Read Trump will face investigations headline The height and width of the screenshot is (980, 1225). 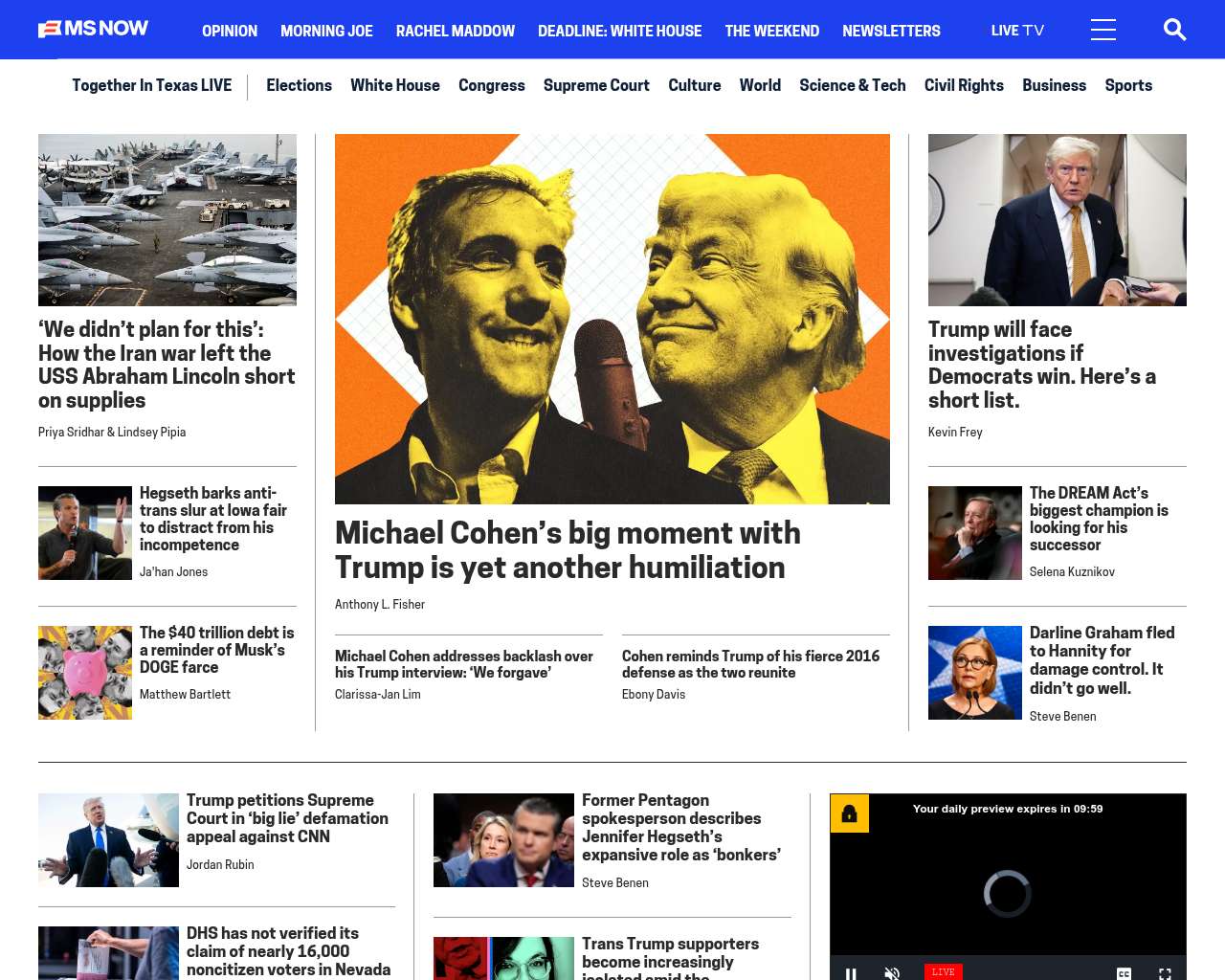pos(1042,365)
